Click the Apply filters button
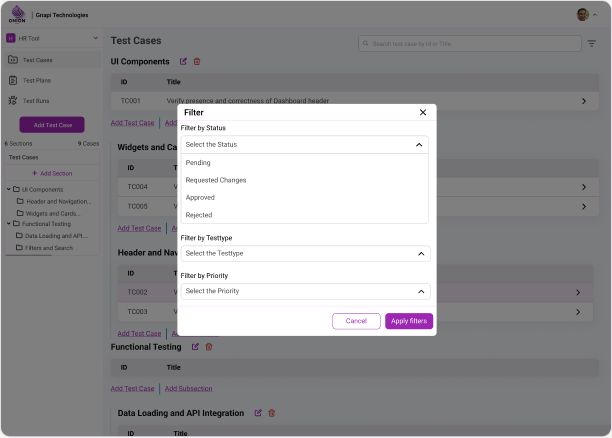The width and height of the screenshot is (612, 438). point(409,321)
